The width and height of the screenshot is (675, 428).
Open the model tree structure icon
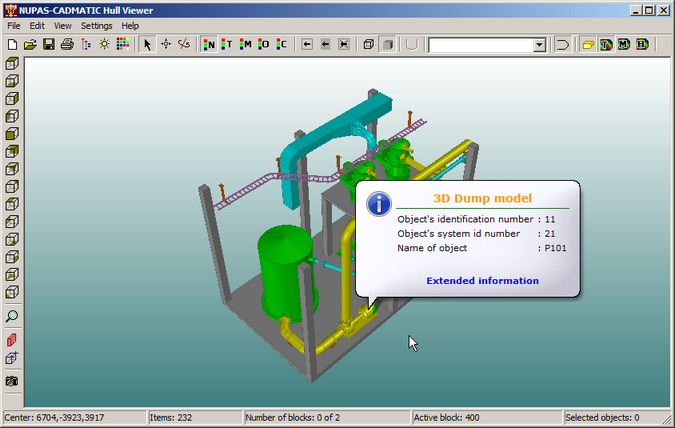click(x=86, y=44)
